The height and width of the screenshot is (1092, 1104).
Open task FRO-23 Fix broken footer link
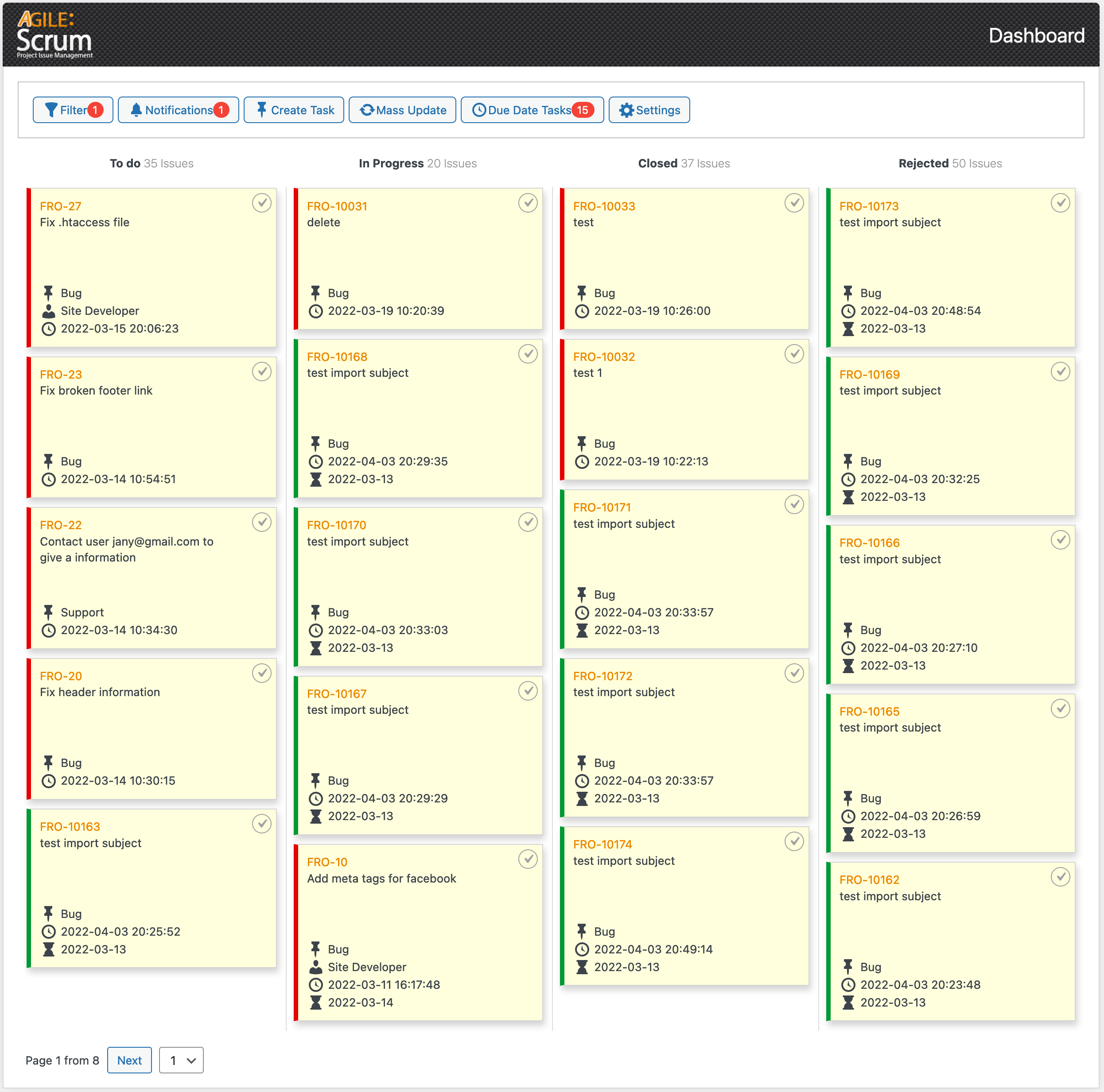pos(61,375)
